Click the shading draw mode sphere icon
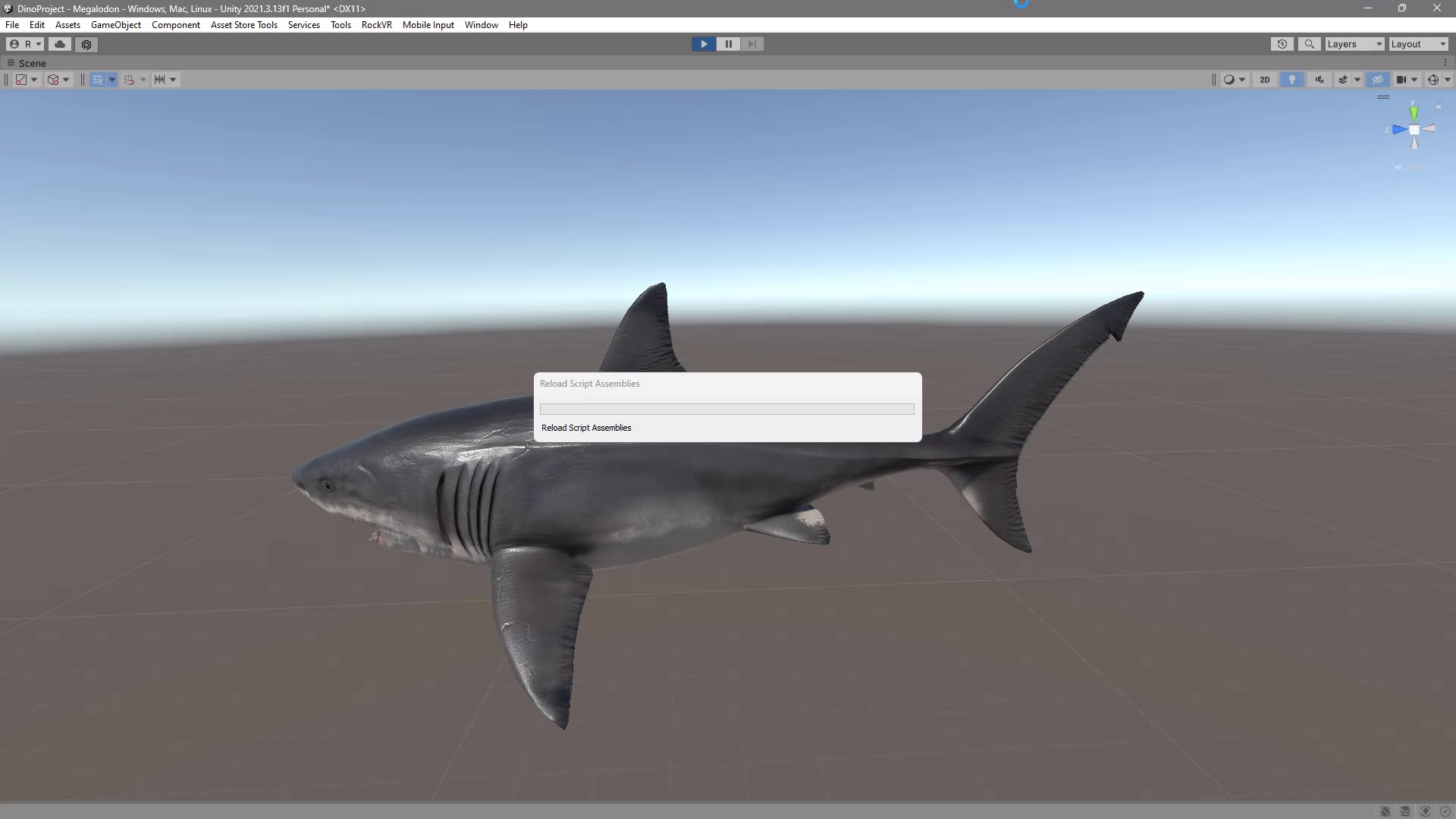 pyautogui.click(x=1229, y=80)
